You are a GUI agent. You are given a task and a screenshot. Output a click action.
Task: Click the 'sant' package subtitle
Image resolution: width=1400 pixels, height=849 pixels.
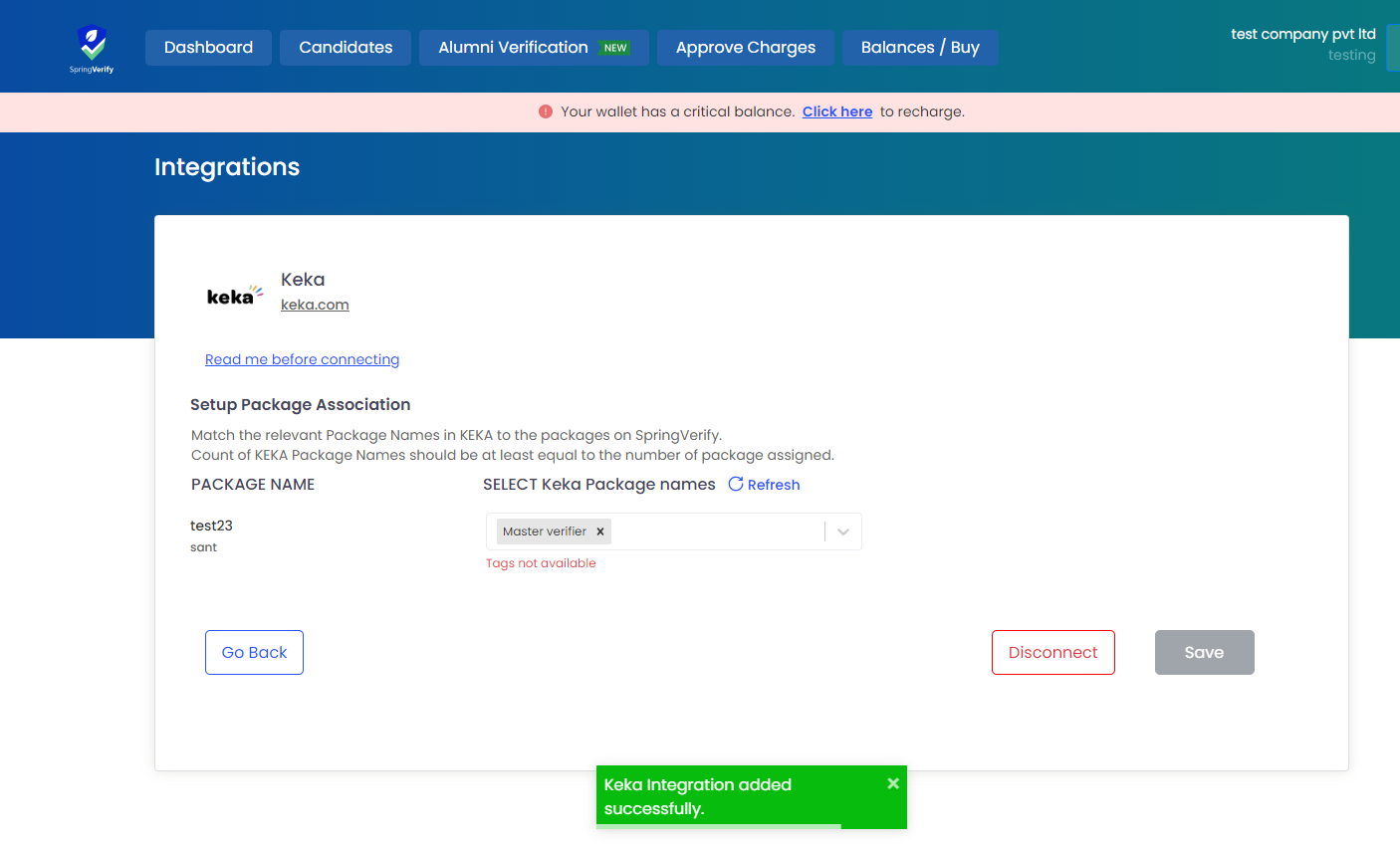click(x=203, y=547)
